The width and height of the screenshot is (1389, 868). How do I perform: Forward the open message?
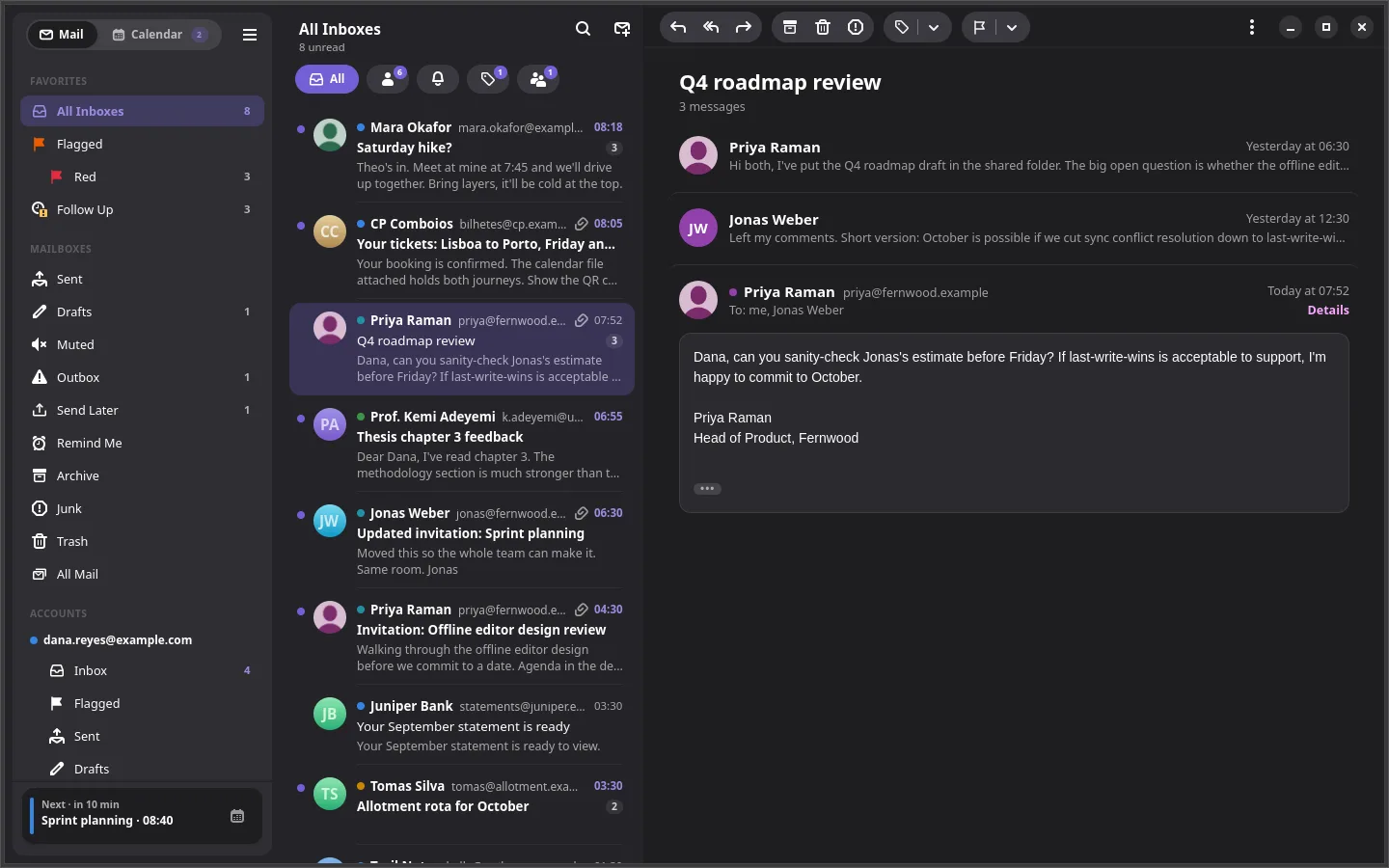pyautogui.click(x=743, y=27)
